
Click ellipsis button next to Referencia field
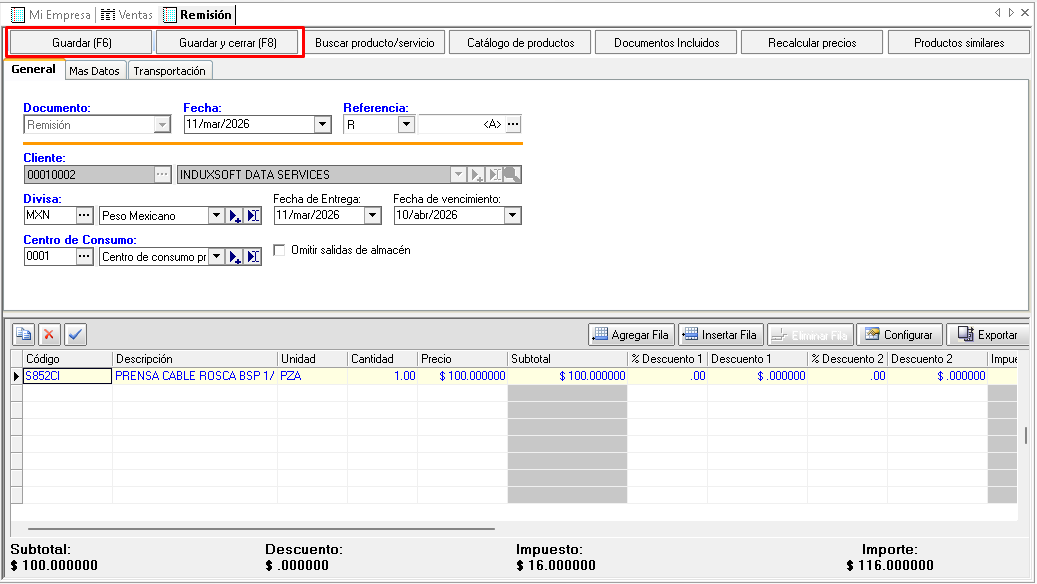tap(513, 125)
